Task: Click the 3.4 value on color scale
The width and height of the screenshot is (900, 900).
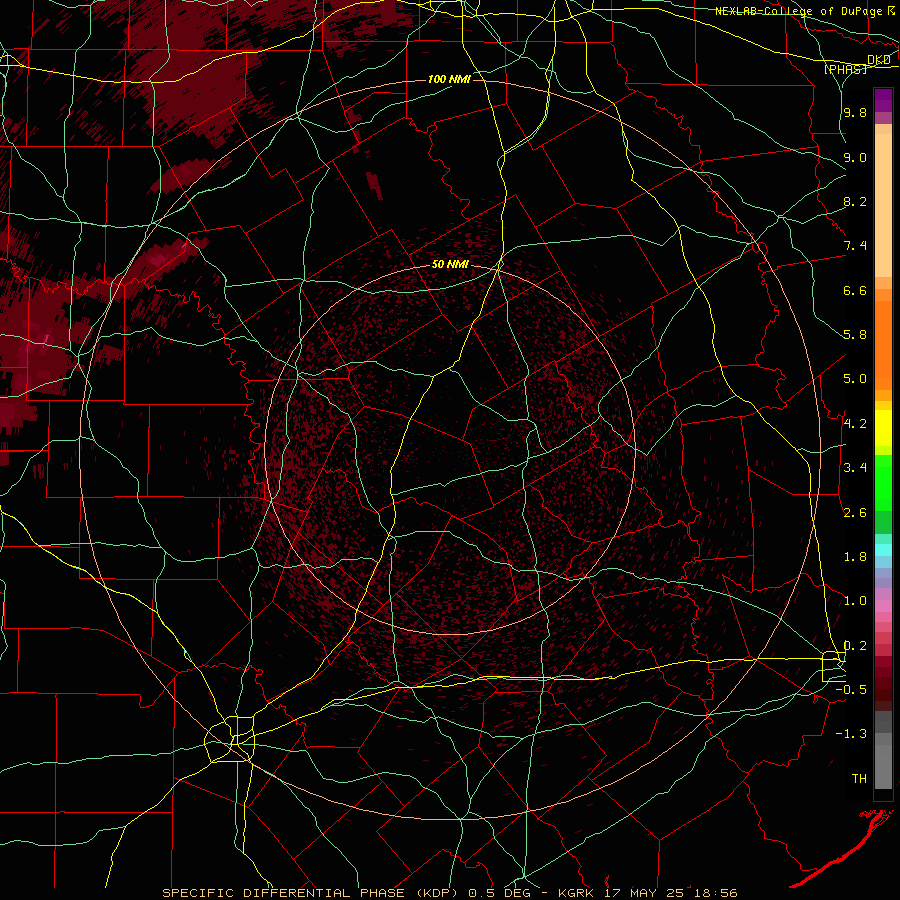Action: coord(855,468)
